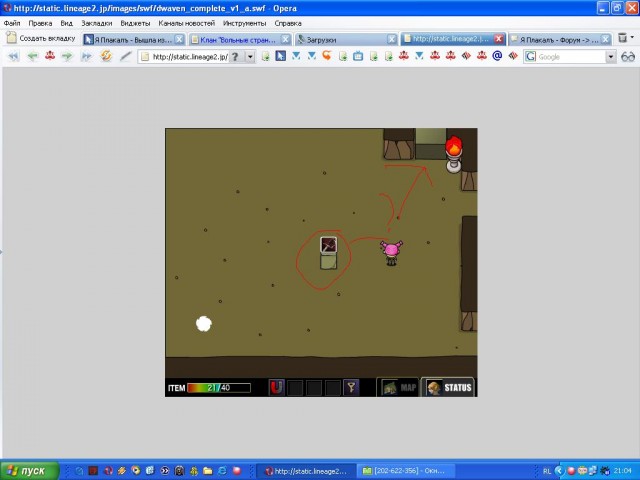Open the Справка menu
The image size is (640, 480).
coord(288,23)
